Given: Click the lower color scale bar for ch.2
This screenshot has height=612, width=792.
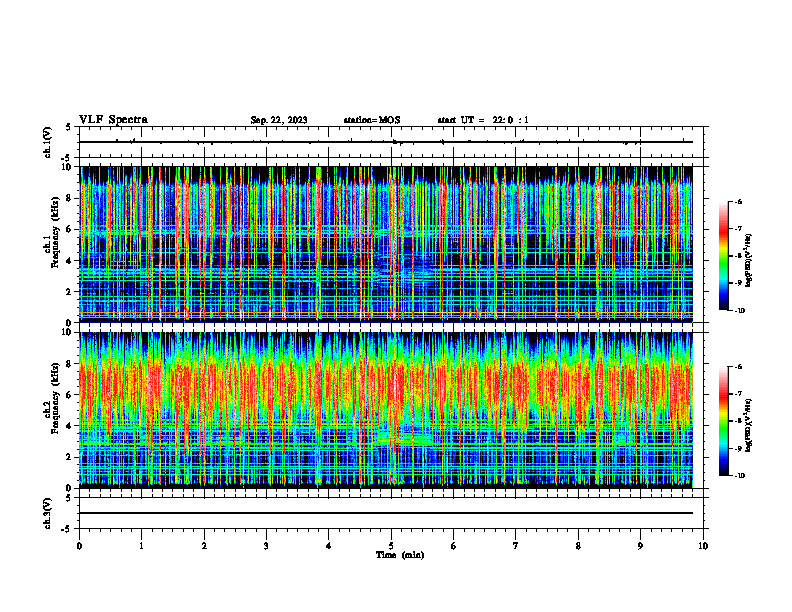Looking at the screenshot, I should (723, 421).
